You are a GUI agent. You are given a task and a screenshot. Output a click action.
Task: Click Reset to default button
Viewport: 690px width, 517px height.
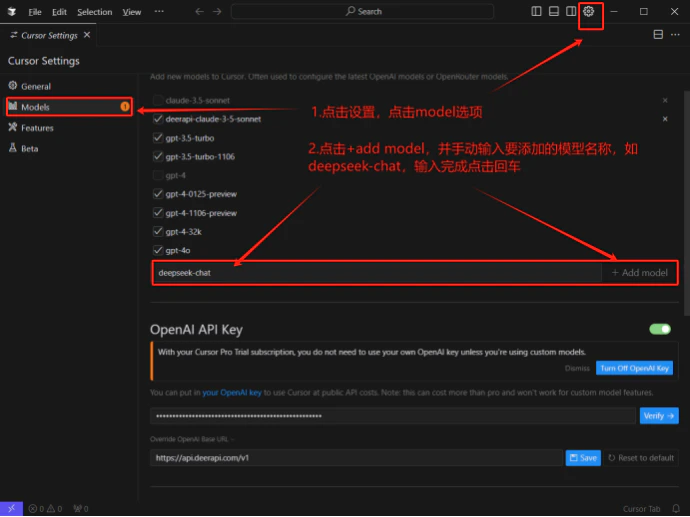(x=641, y=458)
